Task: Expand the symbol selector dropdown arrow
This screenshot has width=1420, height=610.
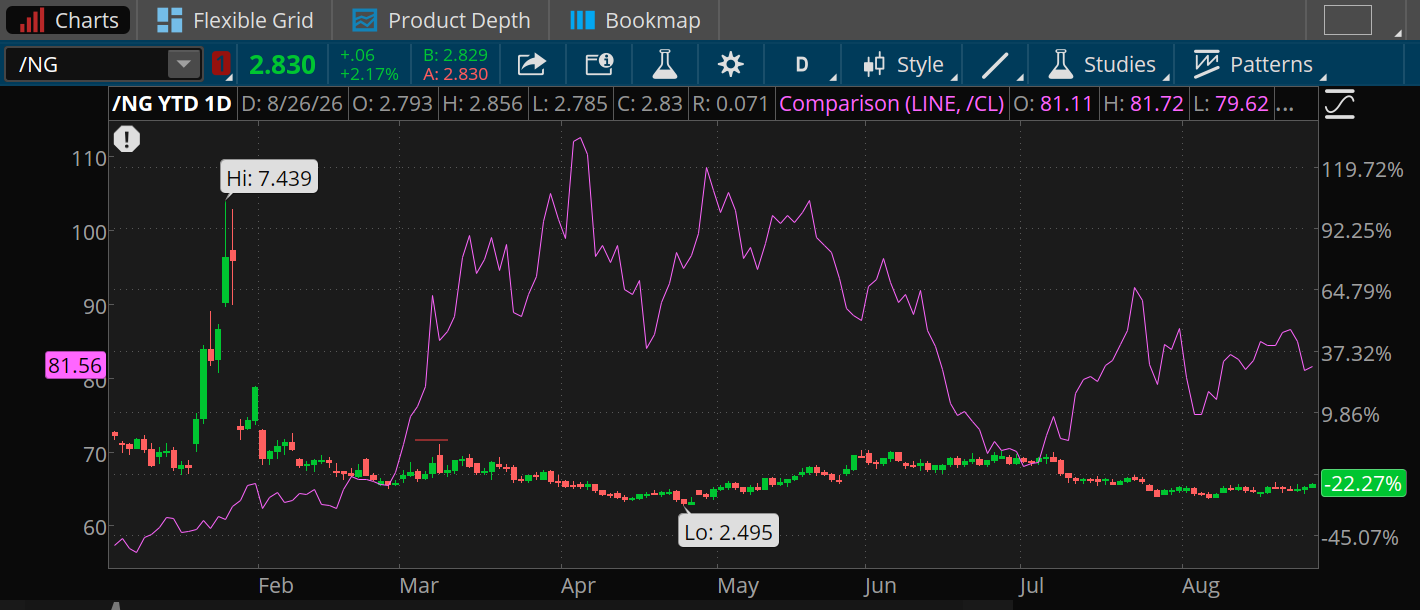Action: pos(184,65)
